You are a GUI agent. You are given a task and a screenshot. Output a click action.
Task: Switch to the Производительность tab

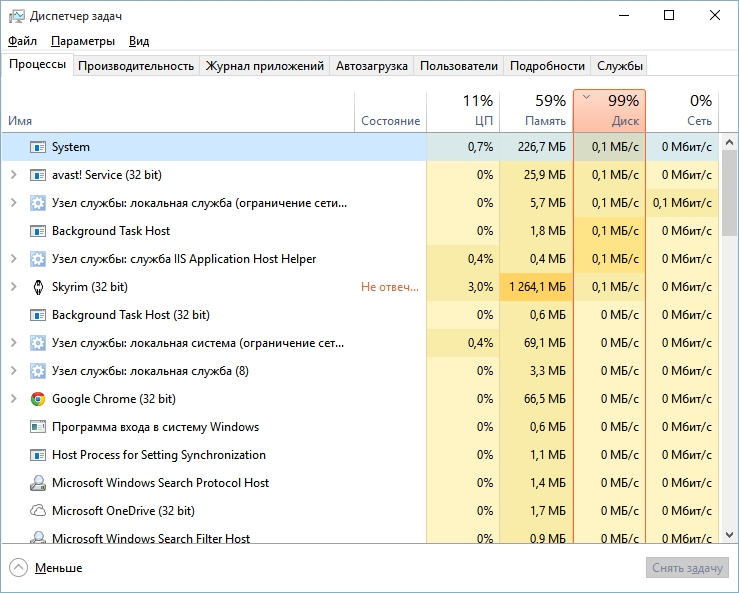pyautogui.click(x=136, y=66)
